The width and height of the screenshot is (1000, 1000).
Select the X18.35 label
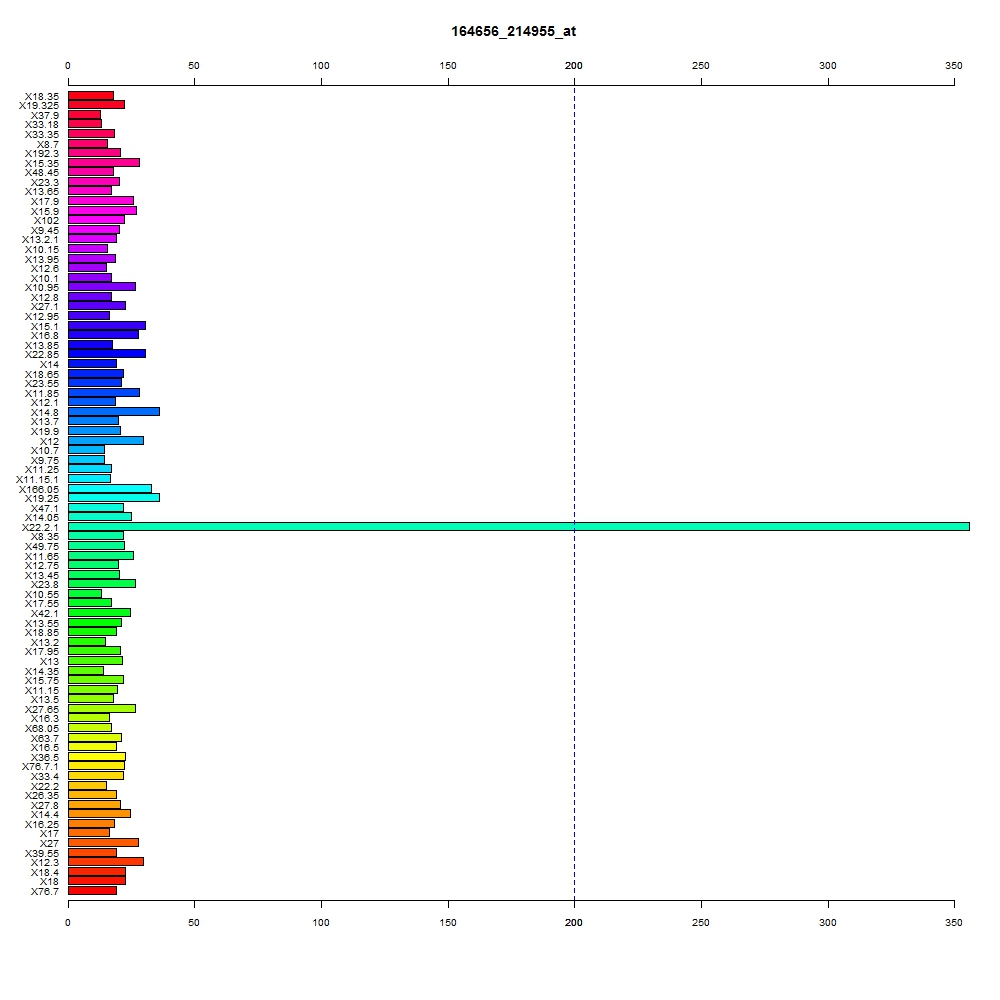[42, 96]
